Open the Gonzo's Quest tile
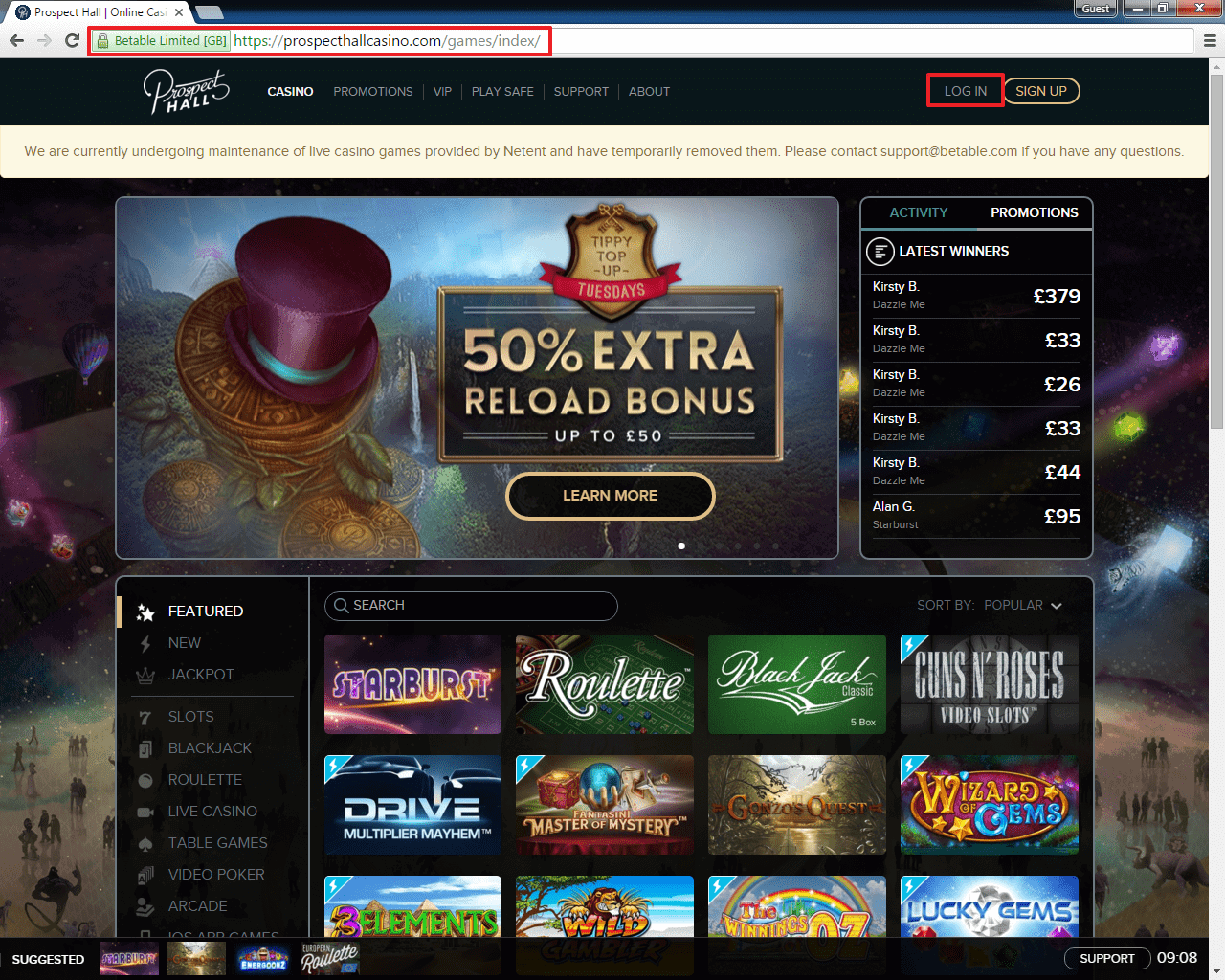 pos(797,805)
